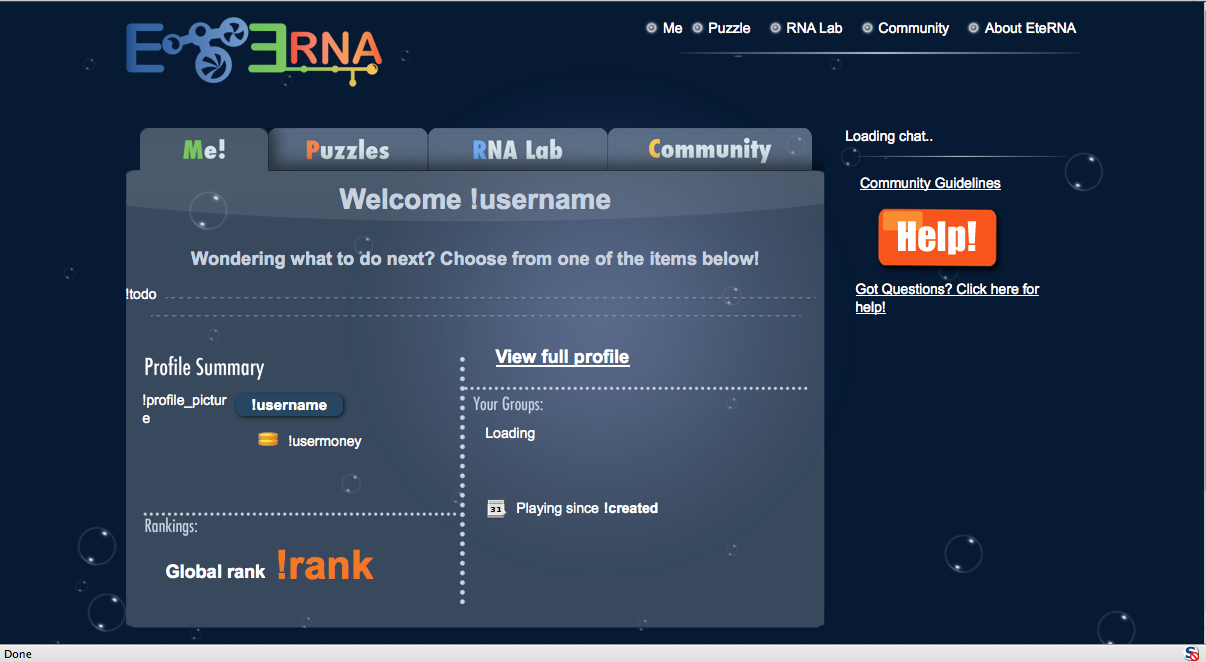Click the Welcome !username heading

[475, 199]
